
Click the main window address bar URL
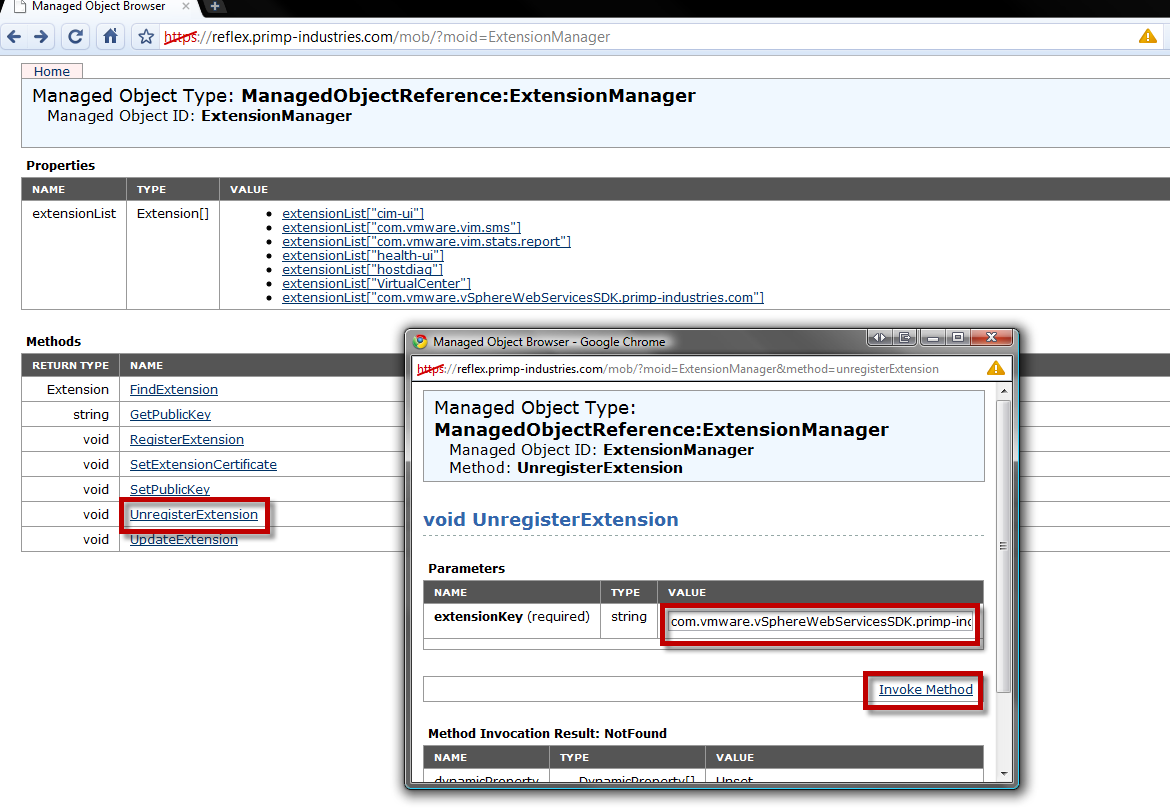pos(387,37)
